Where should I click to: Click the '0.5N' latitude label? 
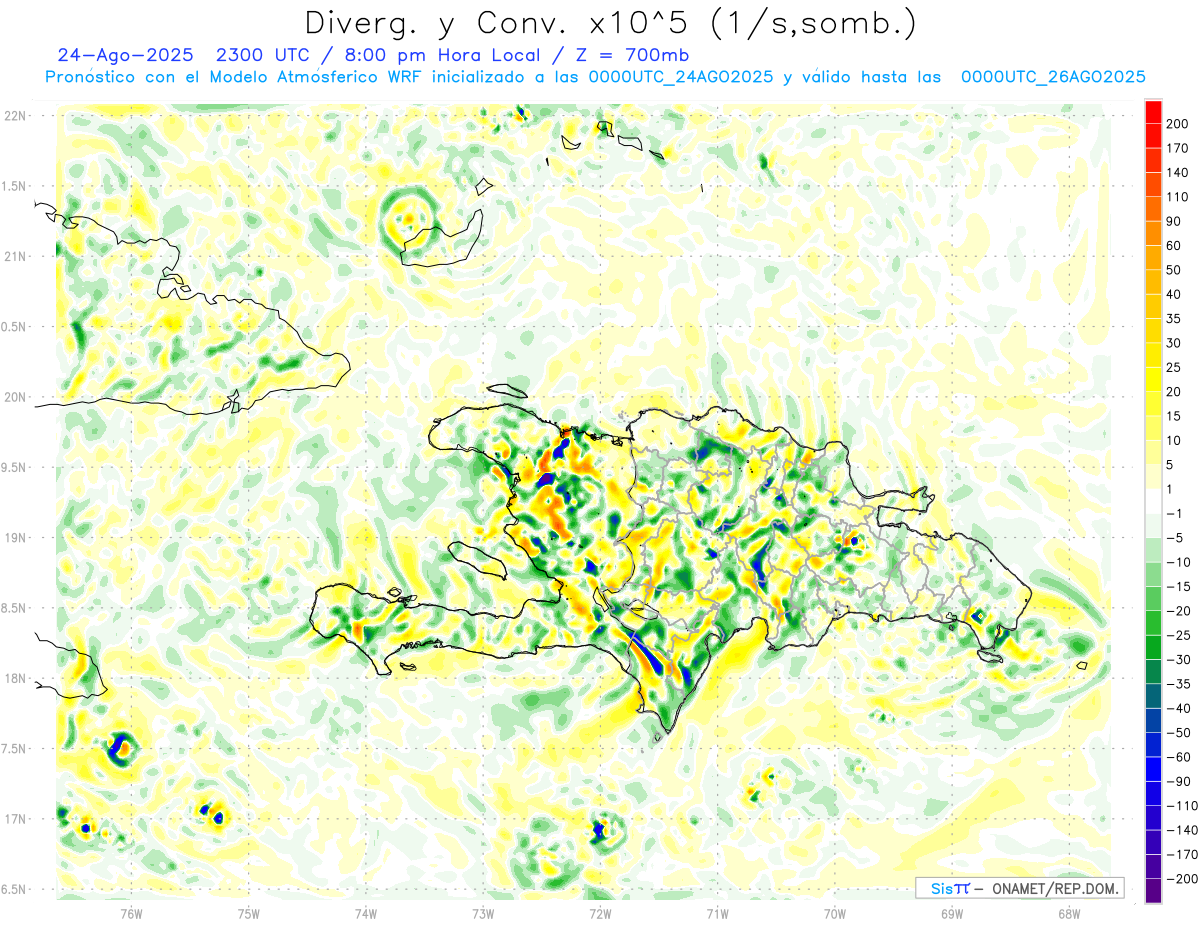tap(15, 327)
